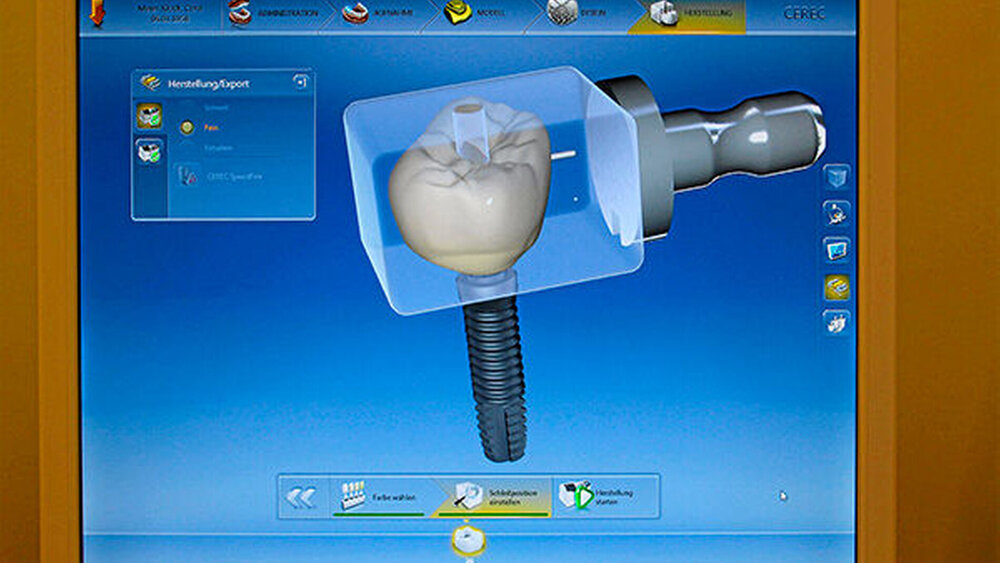
Task: Select the first milling unit icon in panel
Action: 149,116
